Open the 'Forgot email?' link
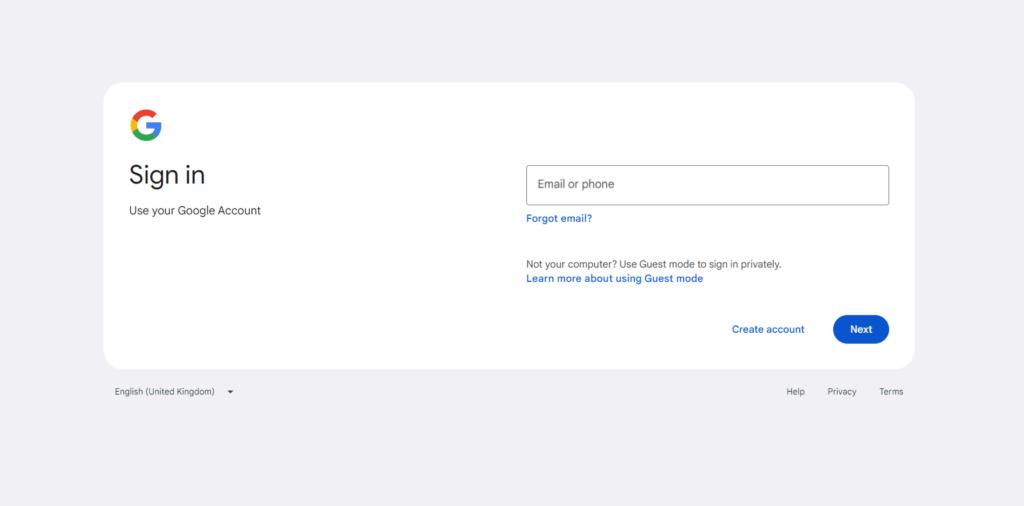Viewport: 1024px width, 506px height. tap(559, 218)
